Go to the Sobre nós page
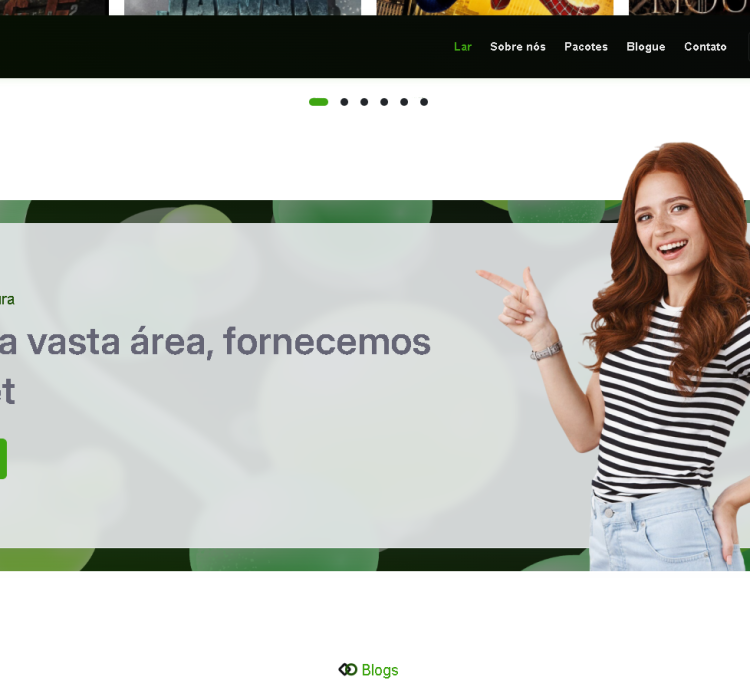 (517, 47)
